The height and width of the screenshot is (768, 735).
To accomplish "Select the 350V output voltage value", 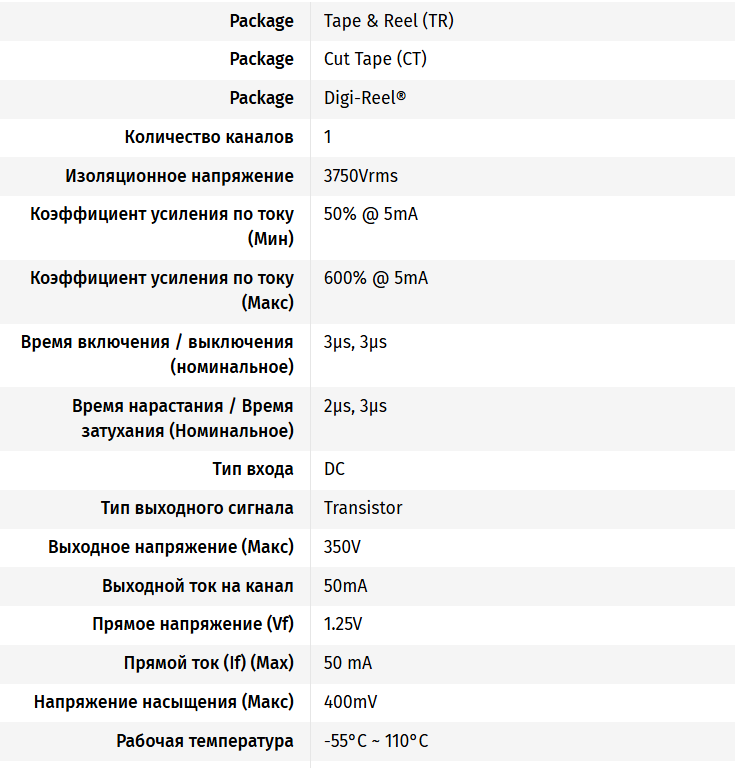I will [x=345, y=547].
